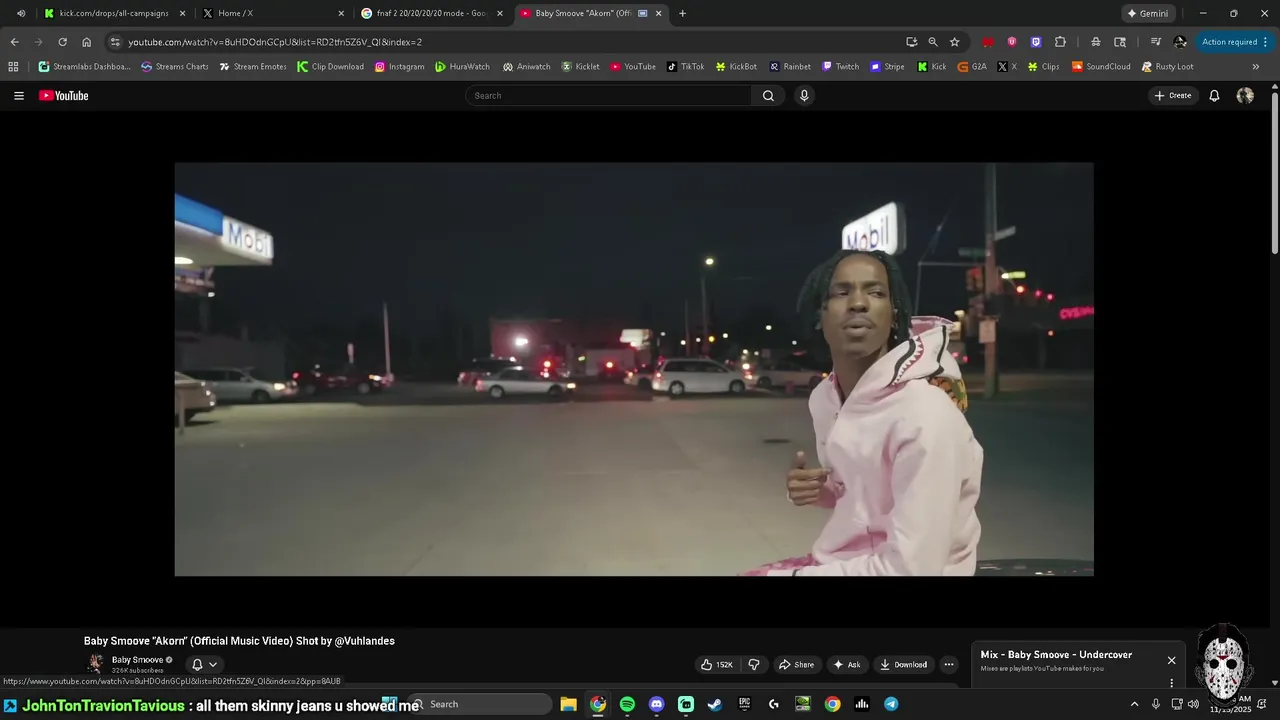Open the YouTube guide hamburger menu

(19, 96)
